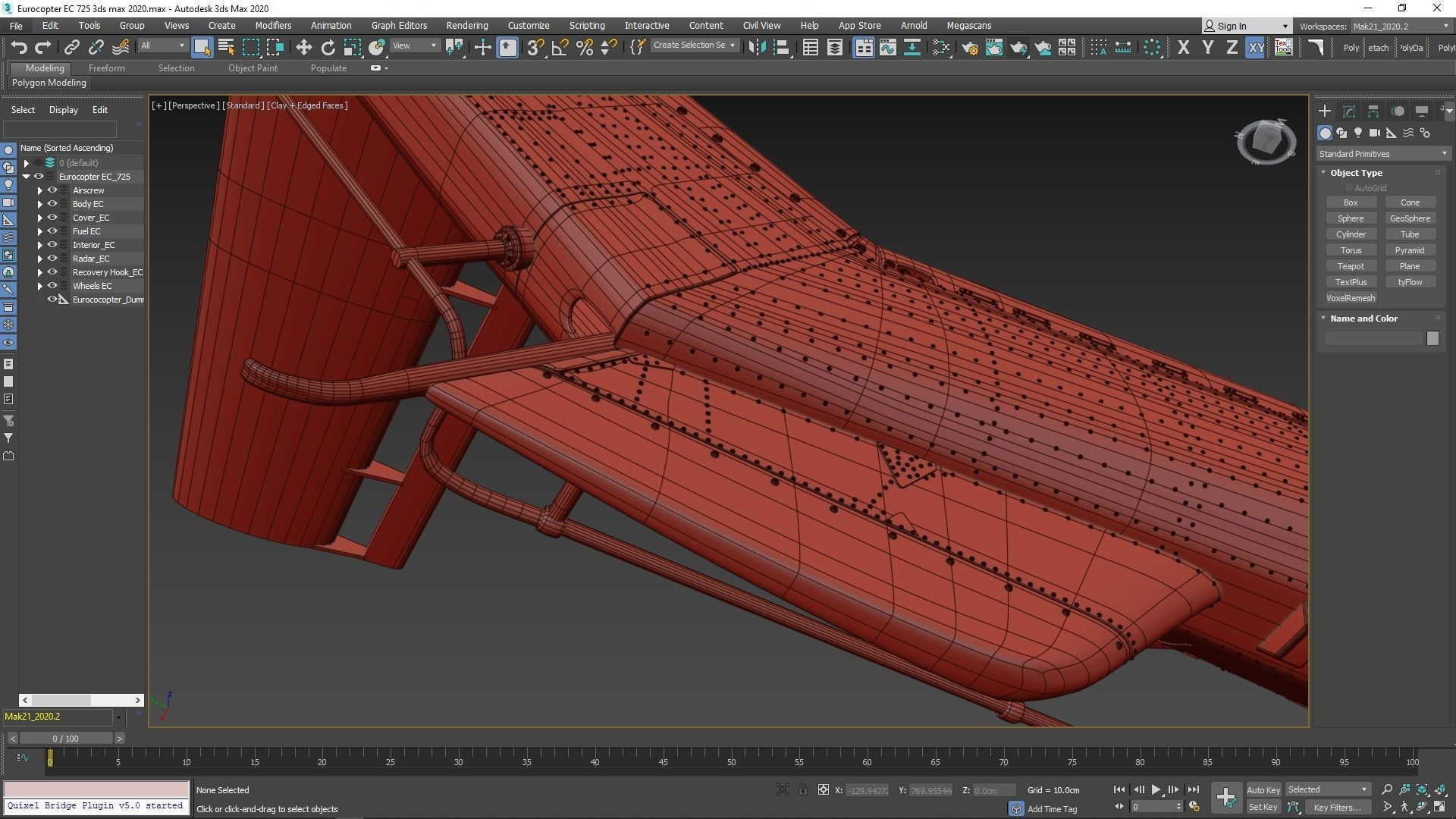1456x819 pixels.
Task: Select the Move tool in the toolbar
Action: point(303,47)
